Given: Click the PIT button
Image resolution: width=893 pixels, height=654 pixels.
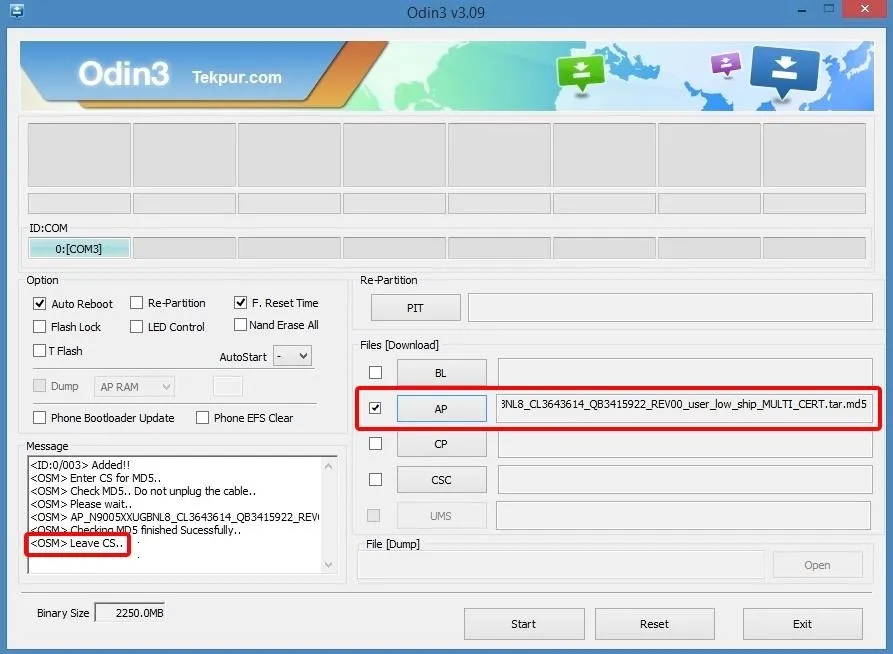Looking at the screenshot, I should pyautogui.click(x=416, y=308).
